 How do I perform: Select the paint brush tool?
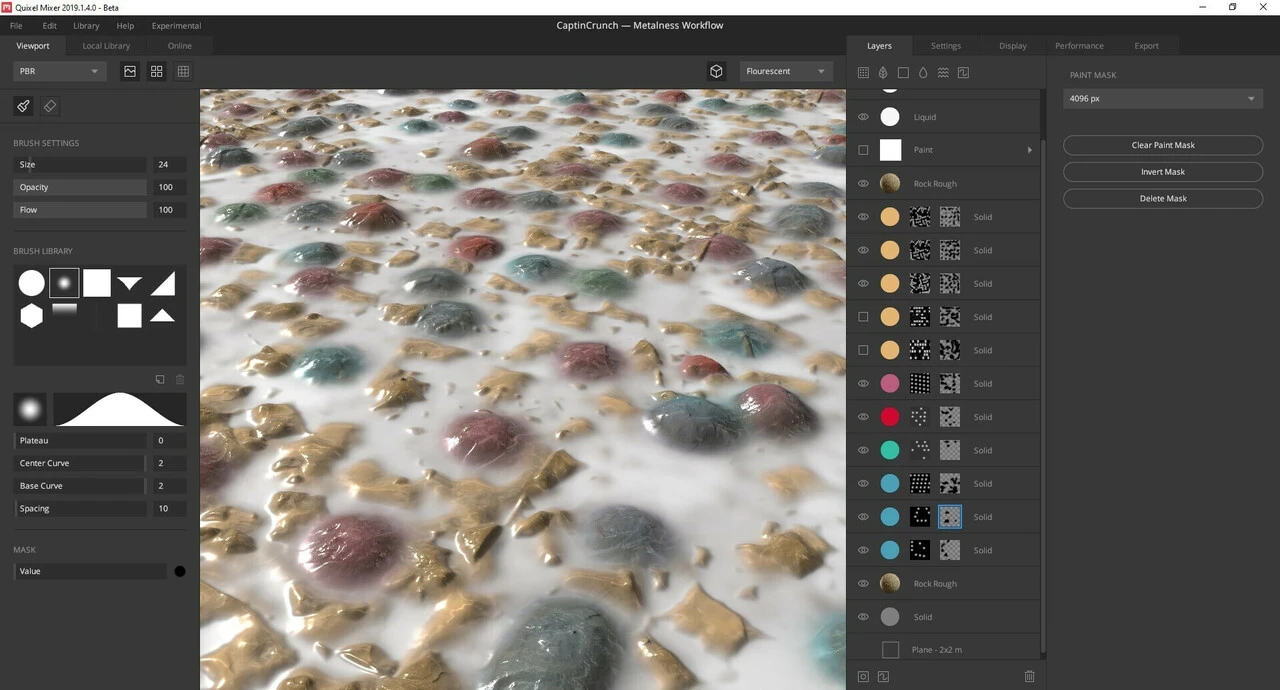click(23, 106)
